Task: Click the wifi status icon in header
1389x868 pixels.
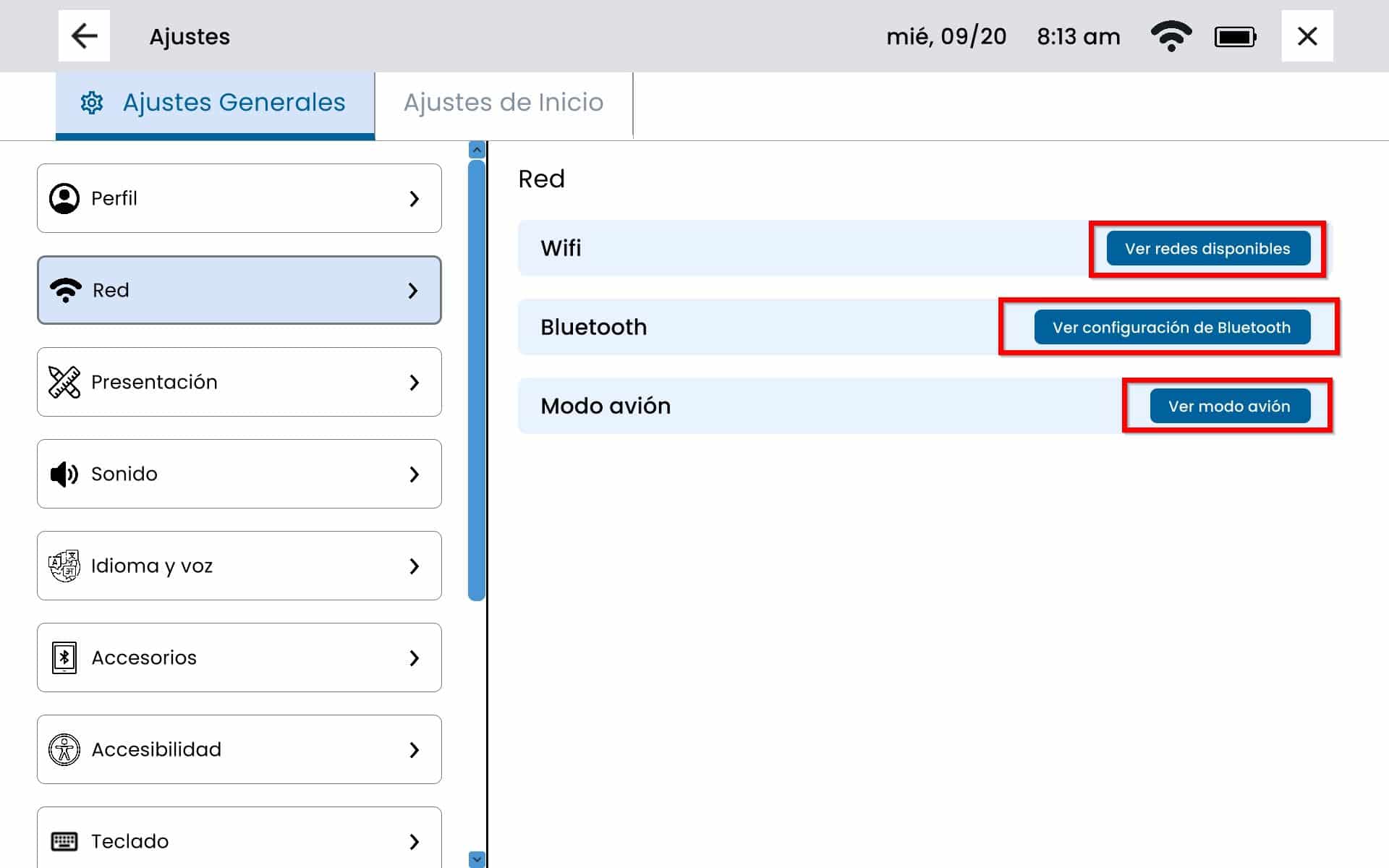Action: [1171, 36]
